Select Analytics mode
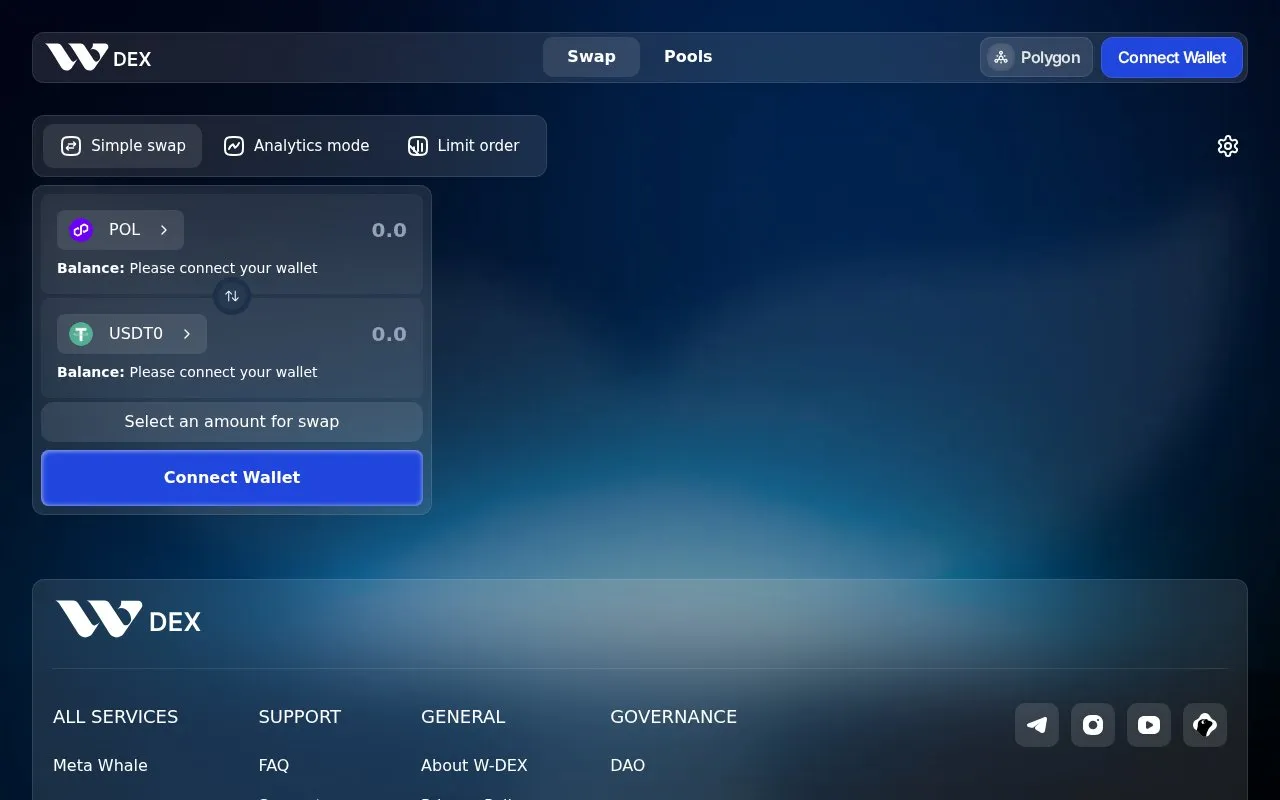The image size is (1280, 800). click(296, 146)
